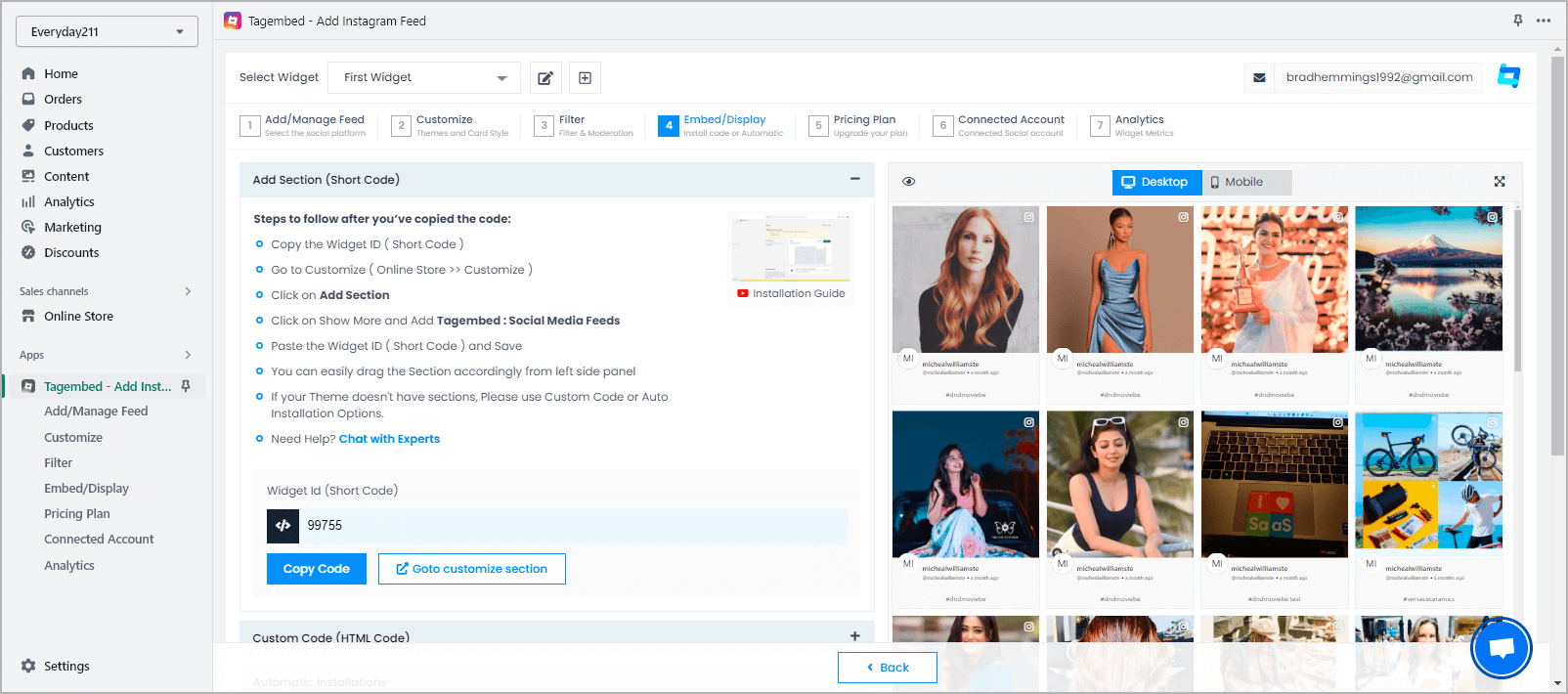Create a new widget with plus icon

coord(585,77)
